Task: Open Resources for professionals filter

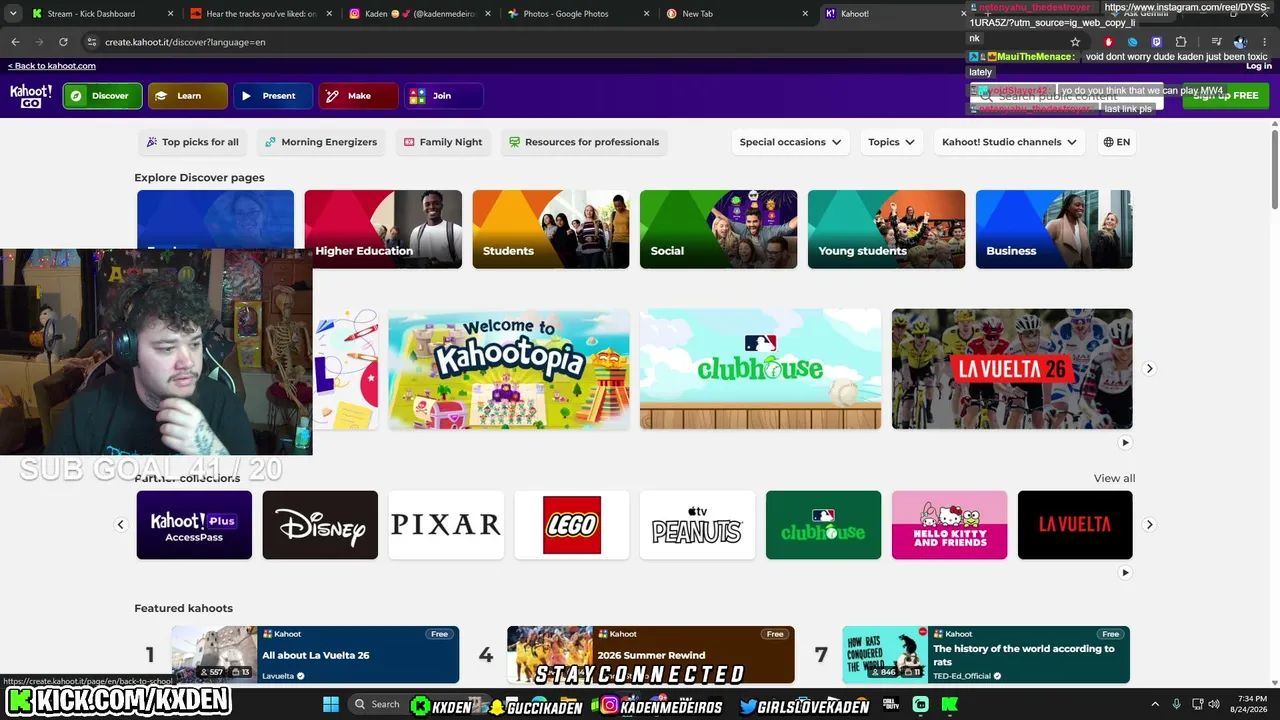Action: 584,142
